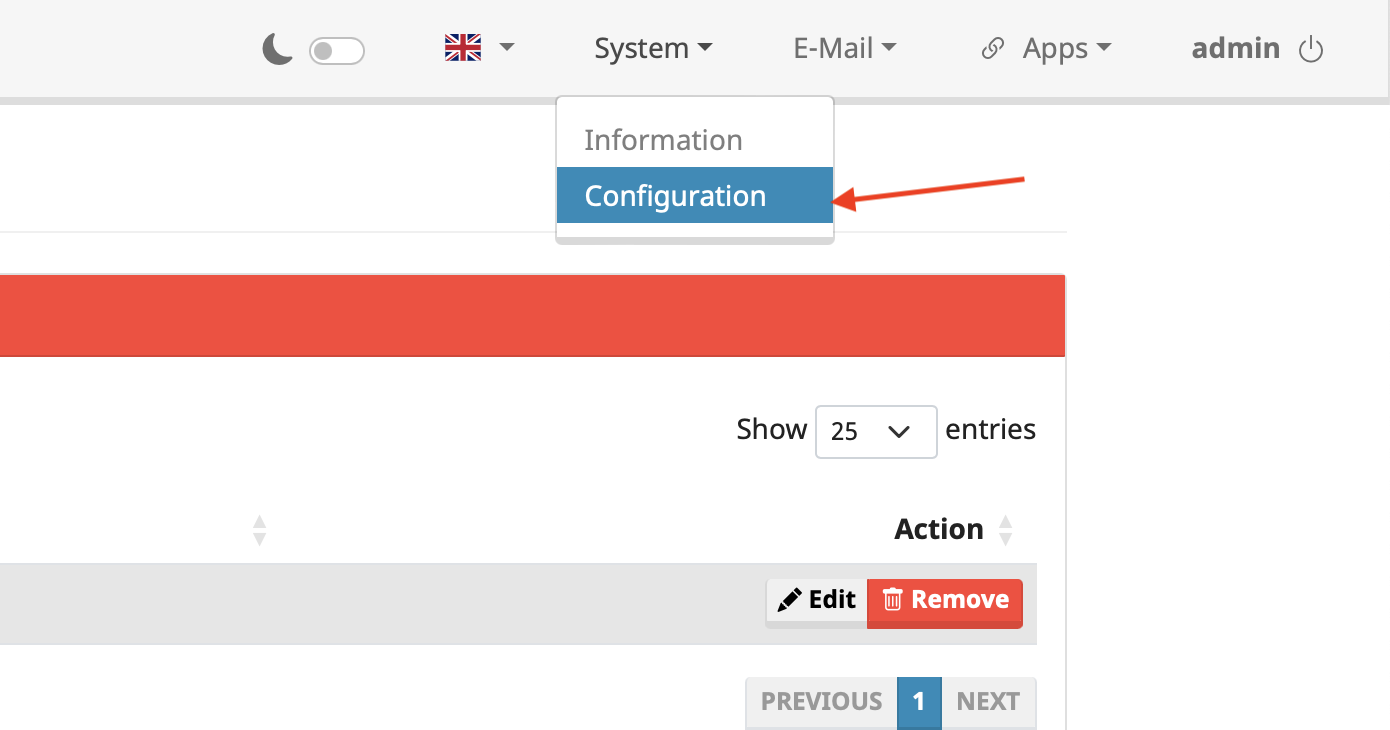Click the red Remove button
1390x730 pixels.
945,601
